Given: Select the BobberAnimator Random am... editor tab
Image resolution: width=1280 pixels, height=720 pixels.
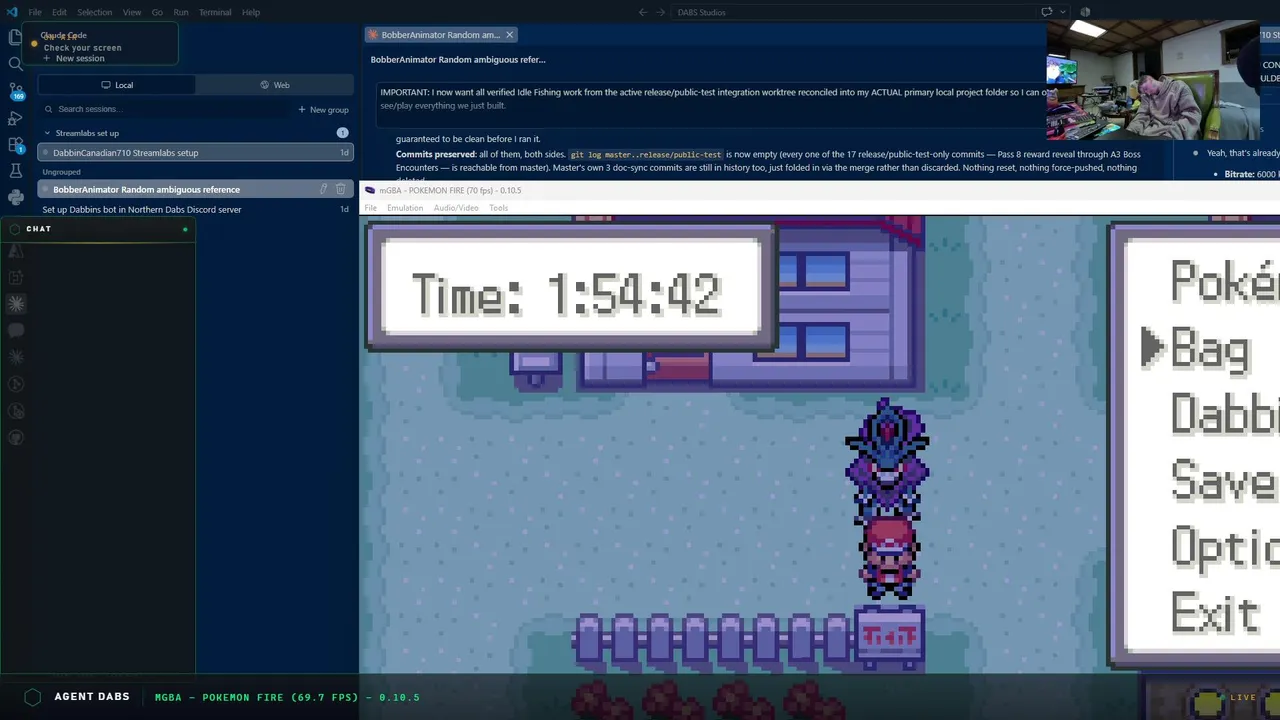Looking at the screenshot, I should [440, 35].
